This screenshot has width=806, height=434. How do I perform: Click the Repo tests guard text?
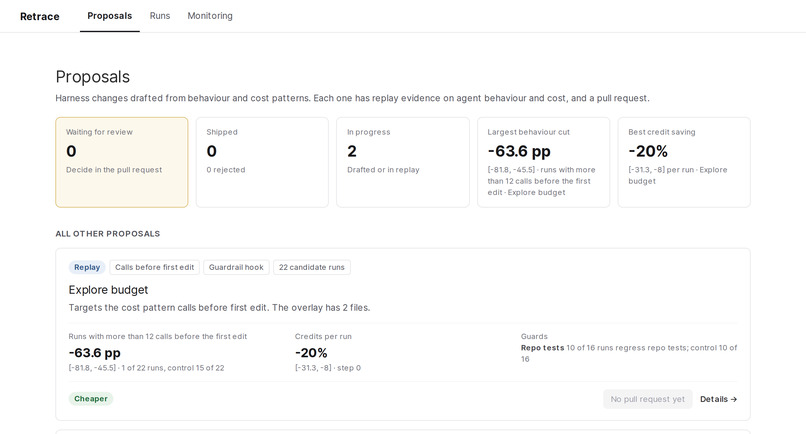[629, 353]
